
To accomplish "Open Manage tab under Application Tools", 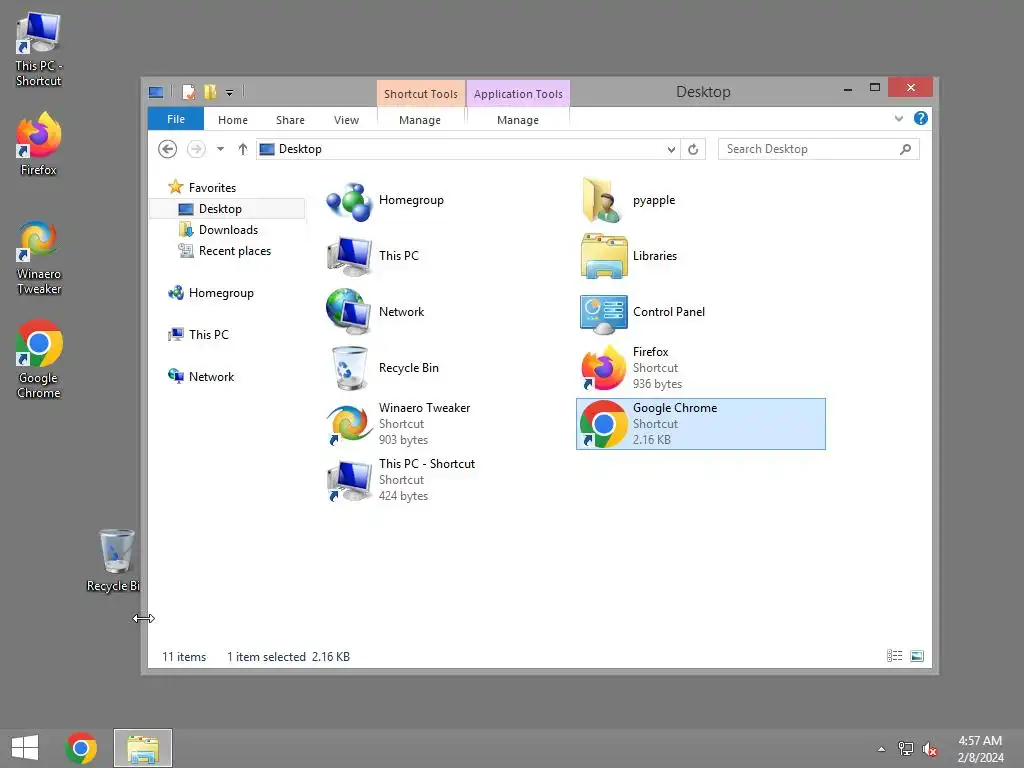I will (517, 120).
